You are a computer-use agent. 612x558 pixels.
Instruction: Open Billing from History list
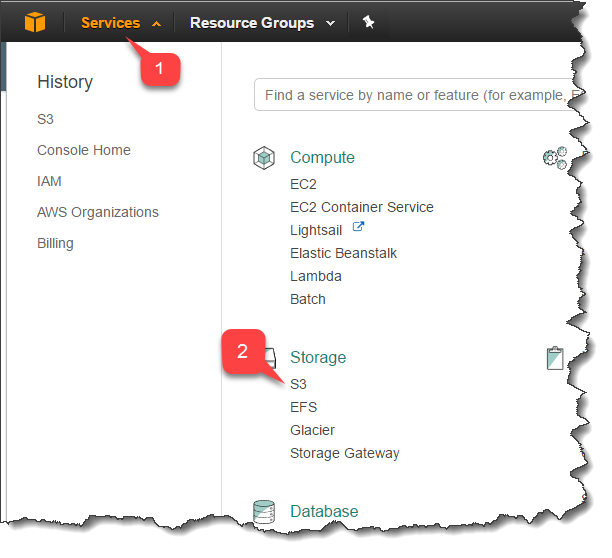[55, 243]
